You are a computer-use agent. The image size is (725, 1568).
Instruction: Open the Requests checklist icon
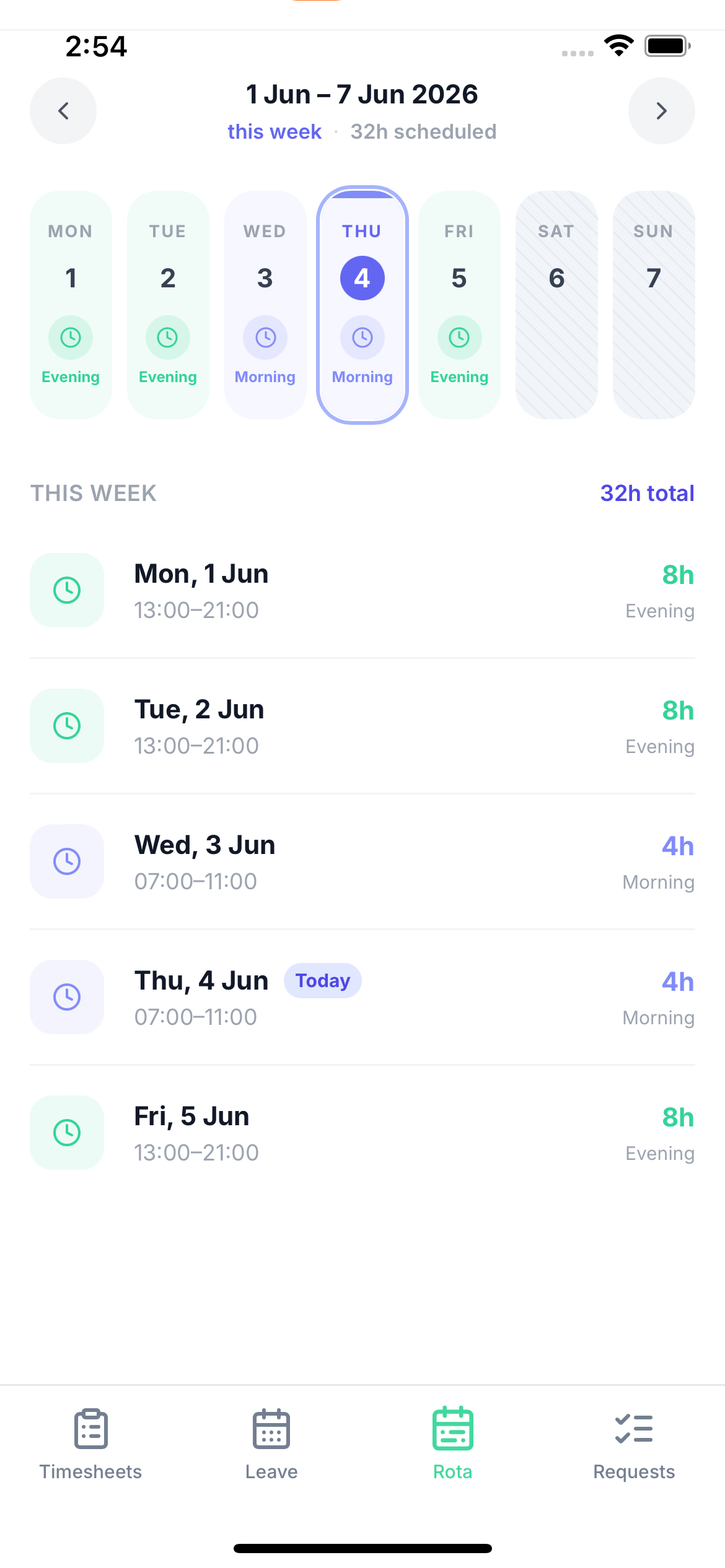click(634, 1429)
